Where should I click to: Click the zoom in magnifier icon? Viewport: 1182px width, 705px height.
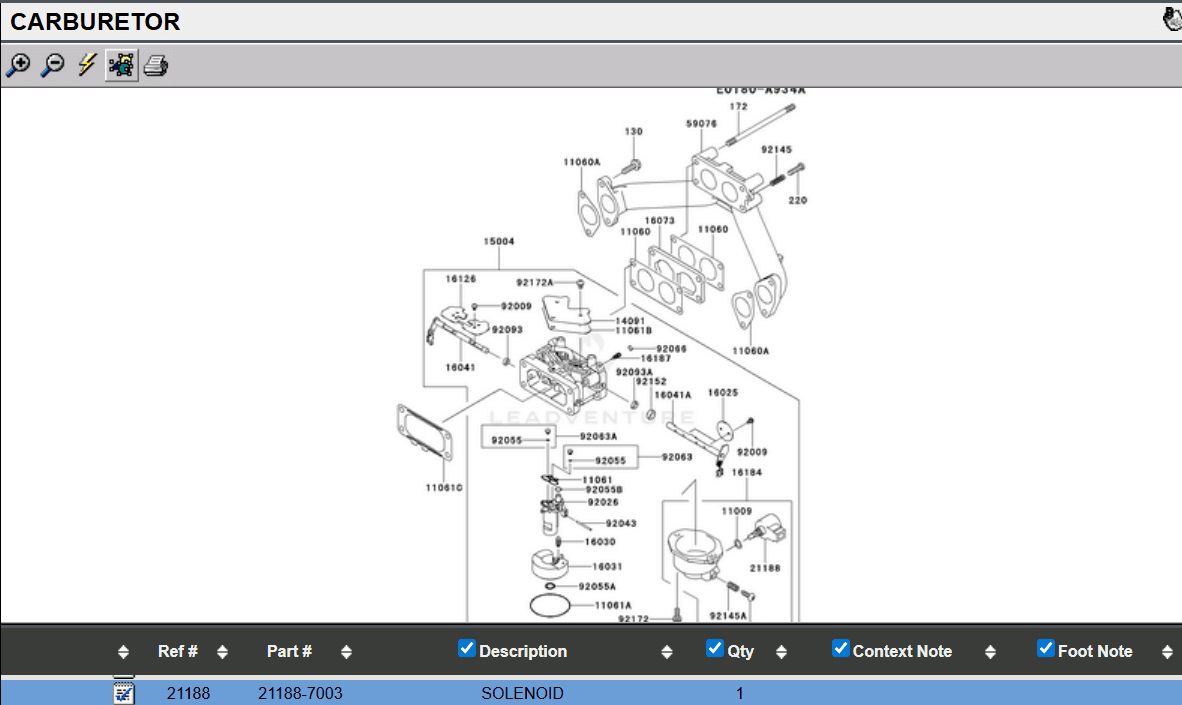coord(18,66)
